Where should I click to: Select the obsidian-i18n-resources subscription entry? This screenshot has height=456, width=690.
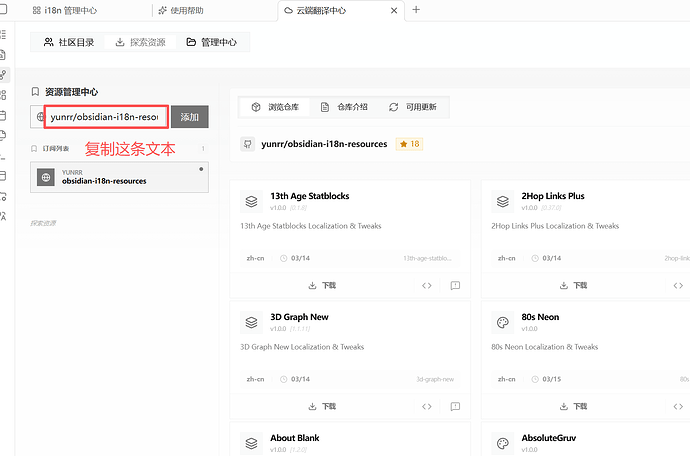coord(119,177)
